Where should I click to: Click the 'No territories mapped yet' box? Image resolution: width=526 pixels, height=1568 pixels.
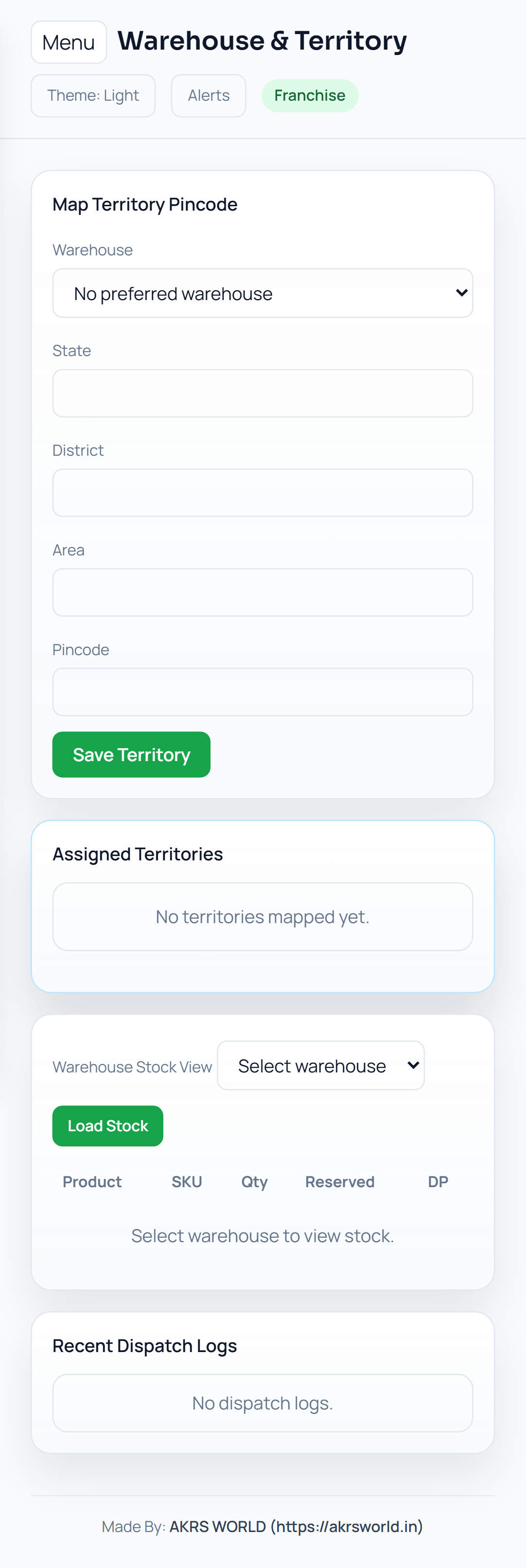[263, 917]
